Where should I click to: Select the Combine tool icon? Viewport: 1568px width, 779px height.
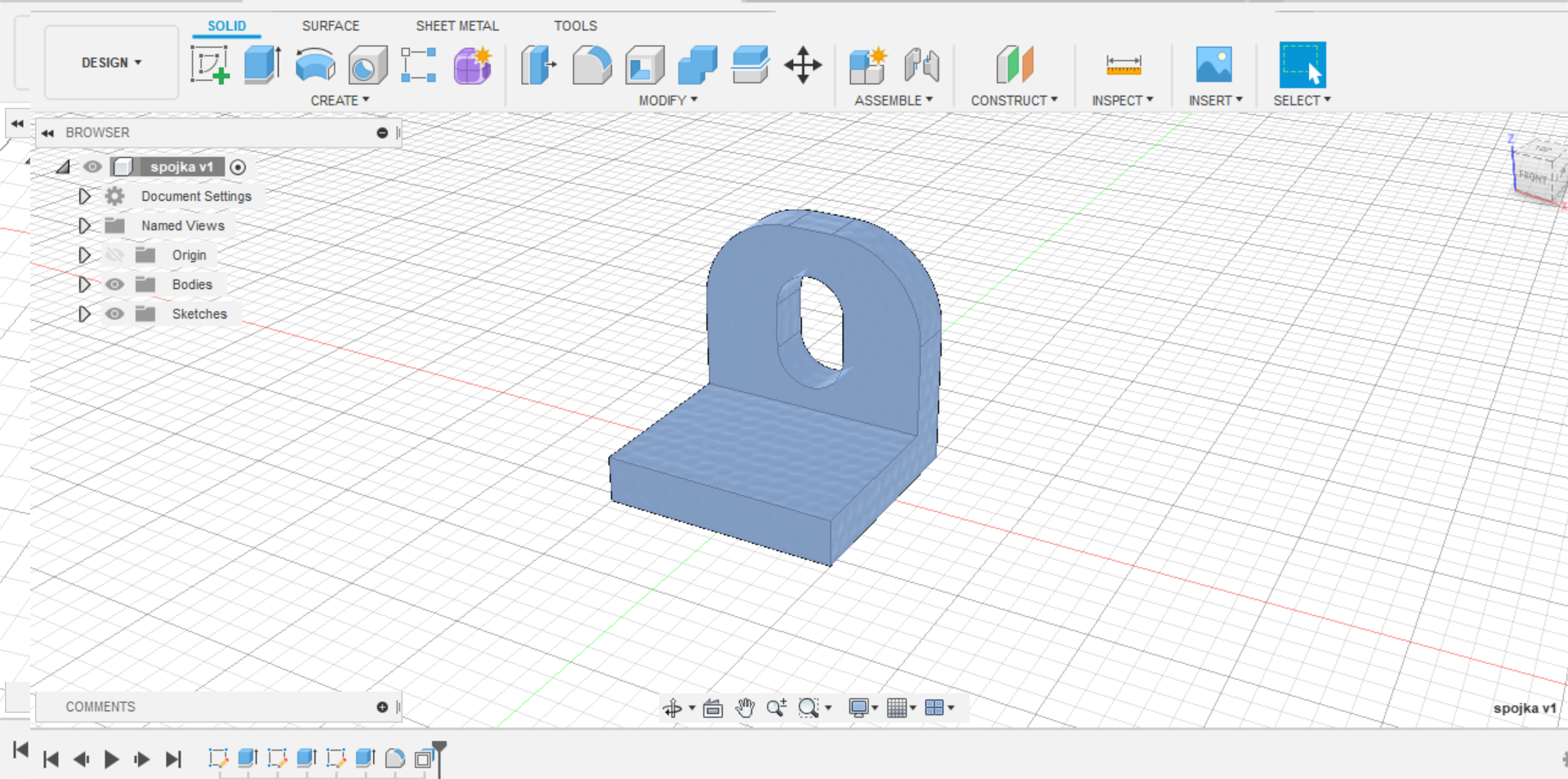click(697, 65)
